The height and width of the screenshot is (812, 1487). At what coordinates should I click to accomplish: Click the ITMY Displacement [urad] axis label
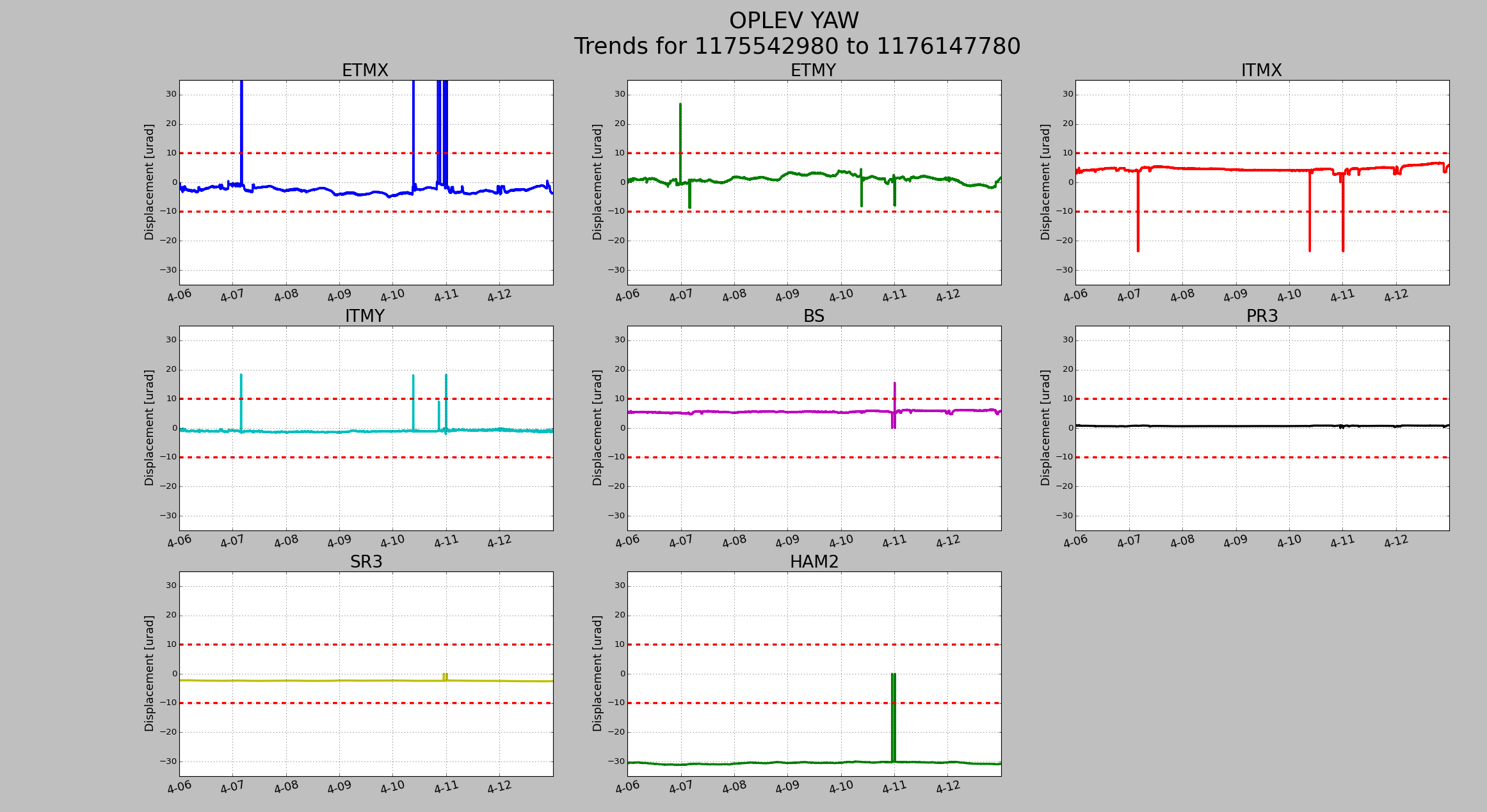point(149,427)
